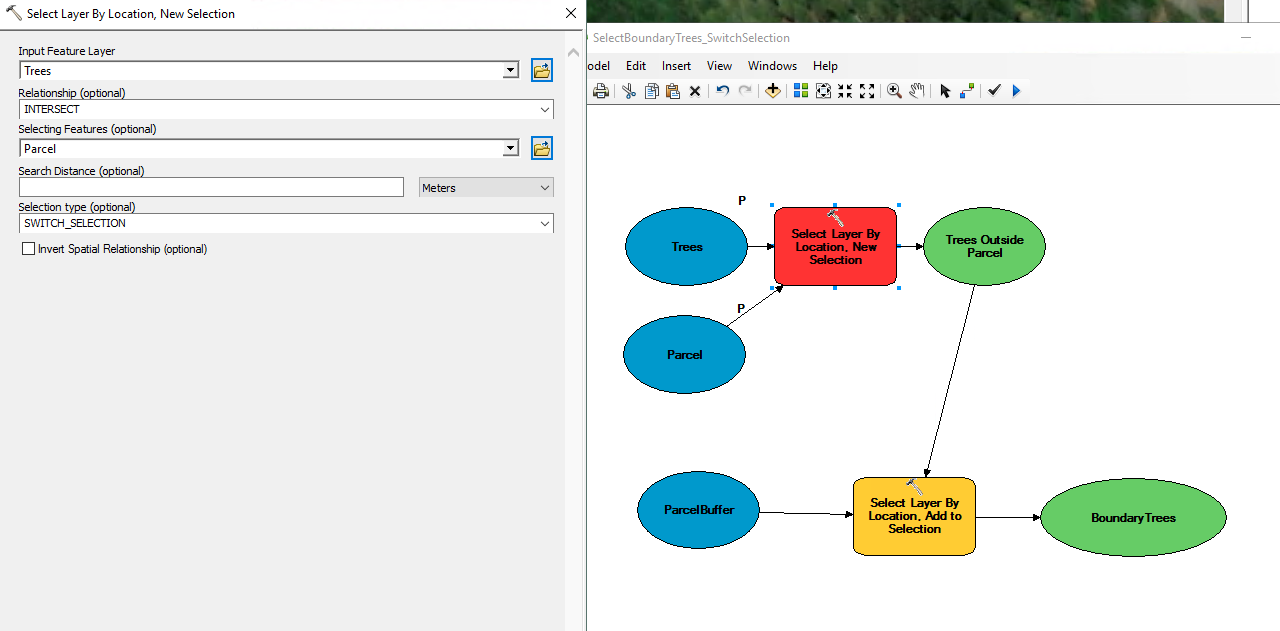Enable the Invert Spatial Relationship checkbox
This screenshot has height=631, width=1280.
pyautogui.click(x=28, y=249)
